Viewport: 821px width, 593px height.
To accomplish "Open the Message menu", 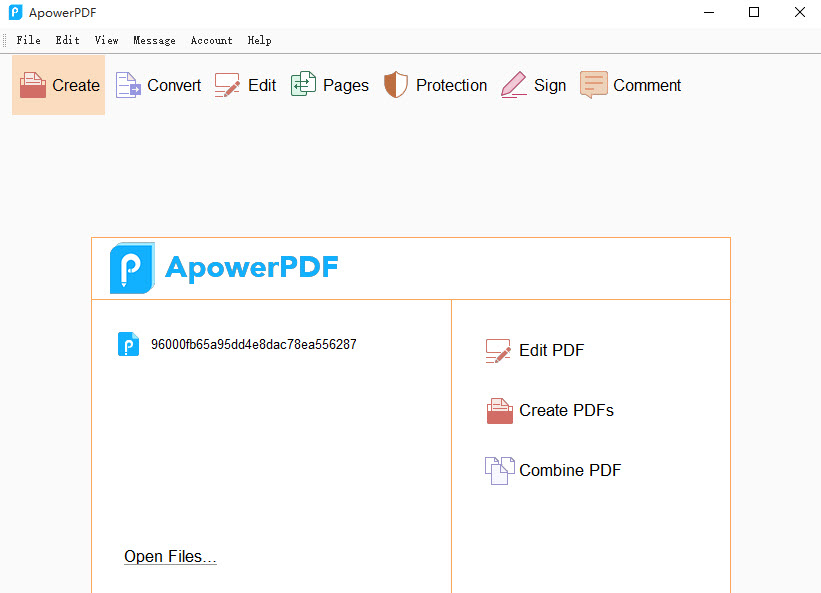I will tap(154, 40).
